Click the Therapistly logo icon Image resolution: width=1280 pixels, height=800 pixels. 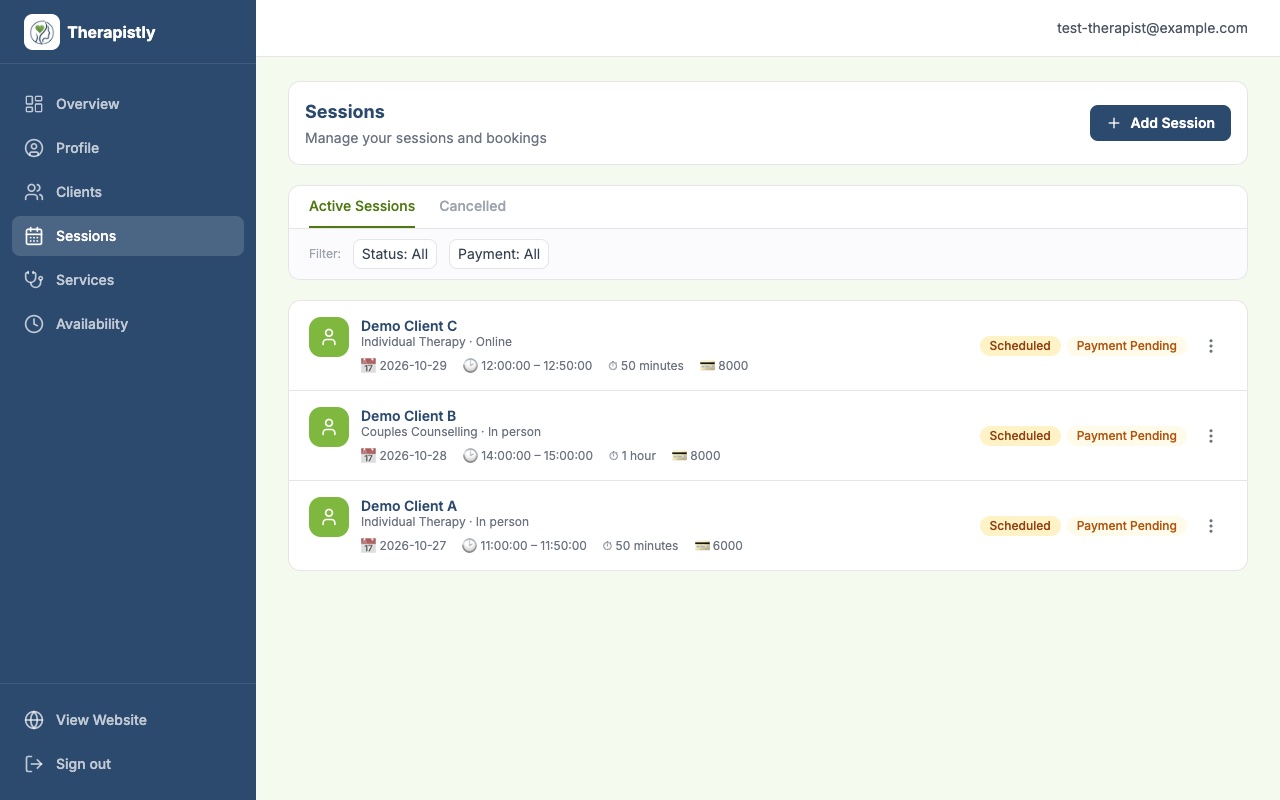(42, 32)
